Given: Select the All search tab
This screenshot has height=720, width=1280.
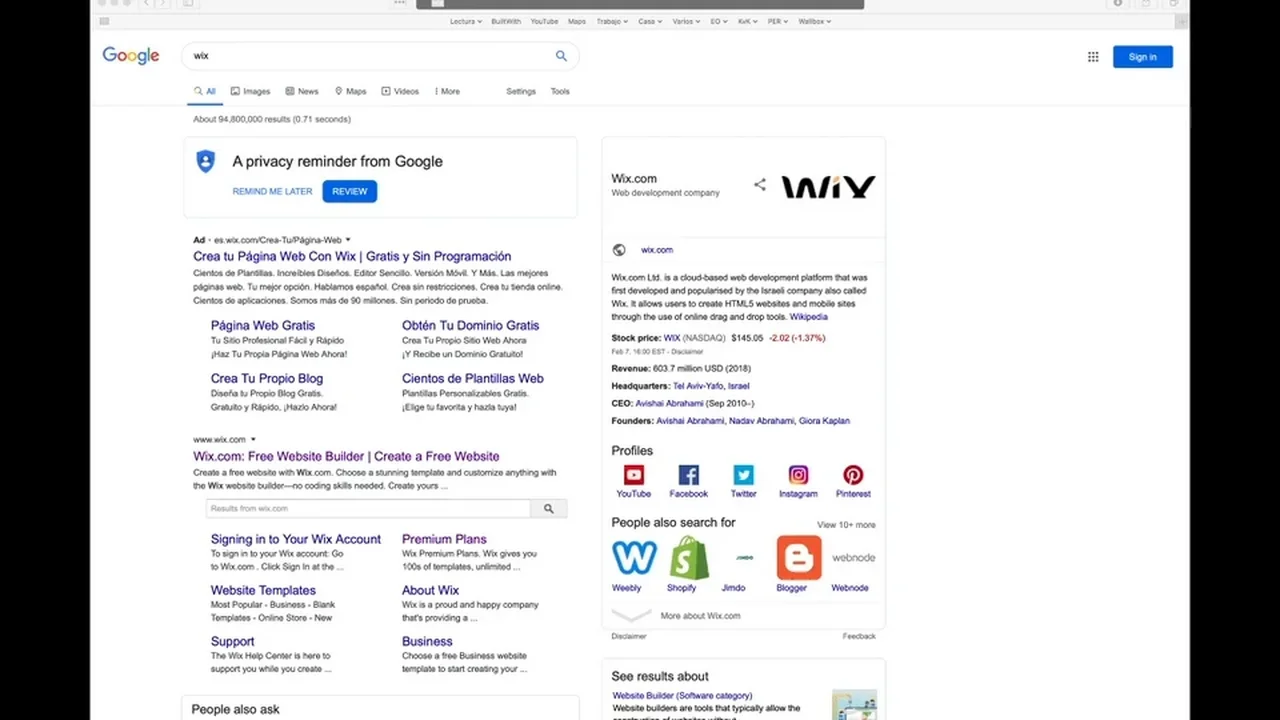Looking at the screenshot, I should (205, 91).
